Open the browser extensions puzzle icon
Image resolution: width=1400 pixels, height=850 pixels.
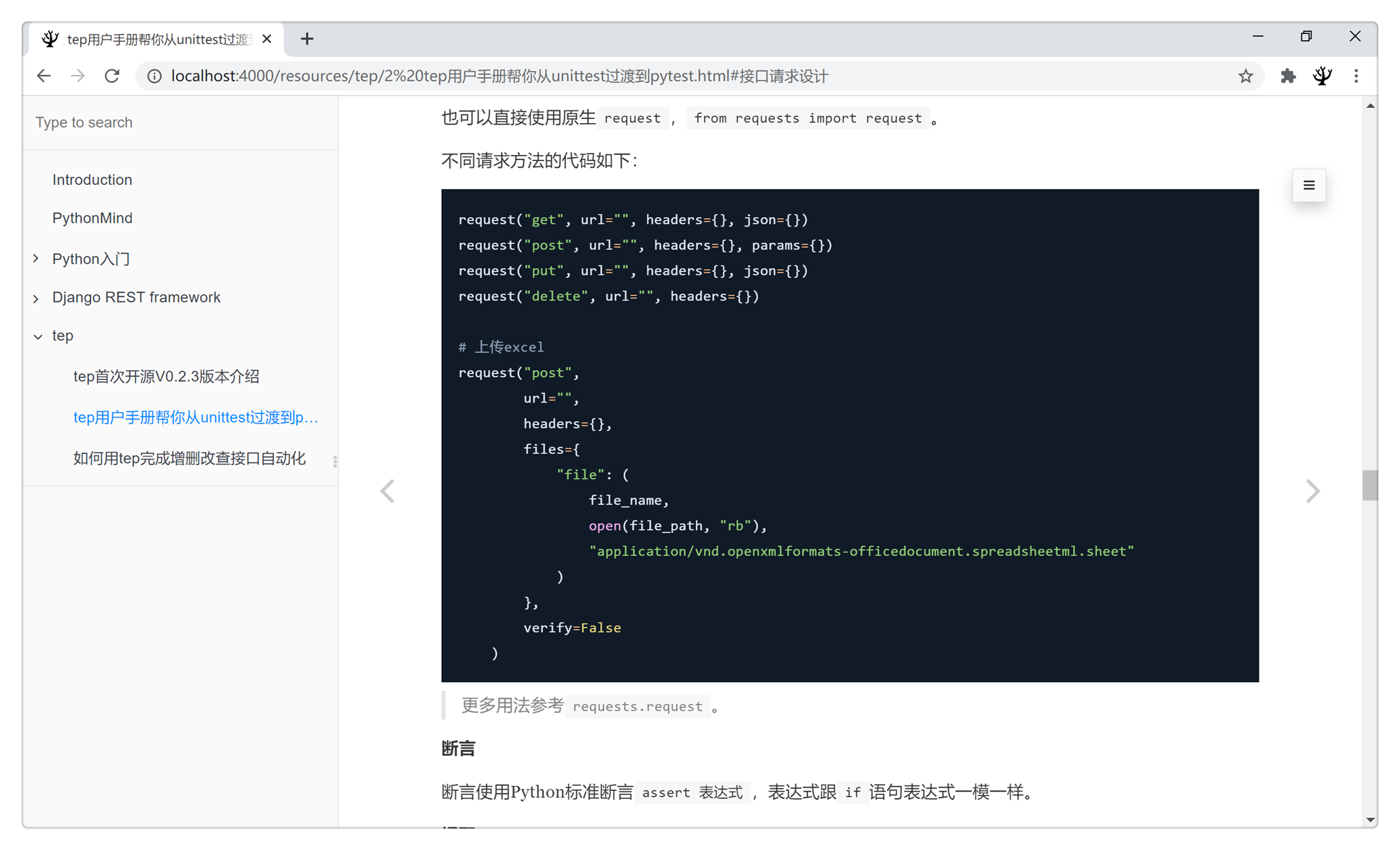click(1287, 76)
